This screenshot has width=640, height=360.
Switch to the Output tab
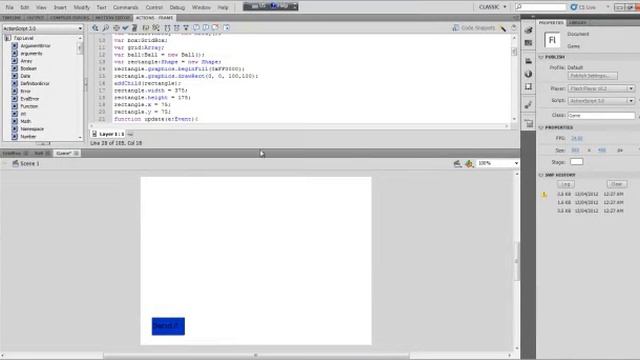point(36,18)
